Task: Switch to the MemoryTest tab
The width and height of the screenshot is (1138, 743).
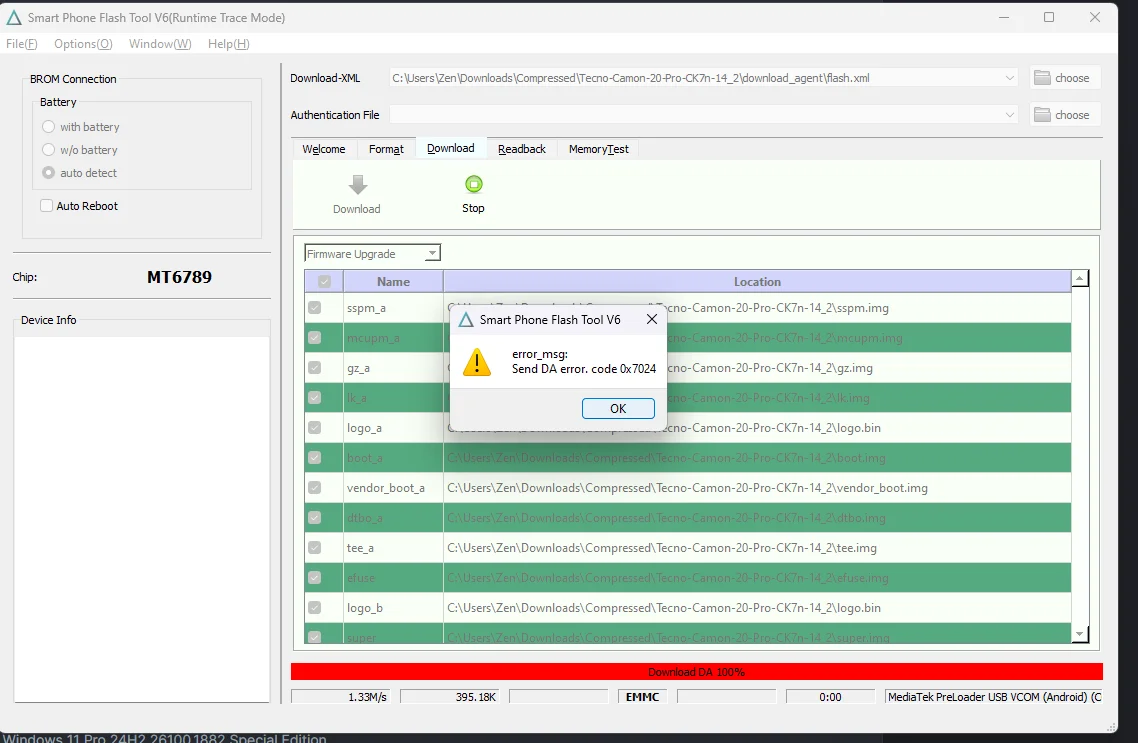Action: tap(599, 149)
